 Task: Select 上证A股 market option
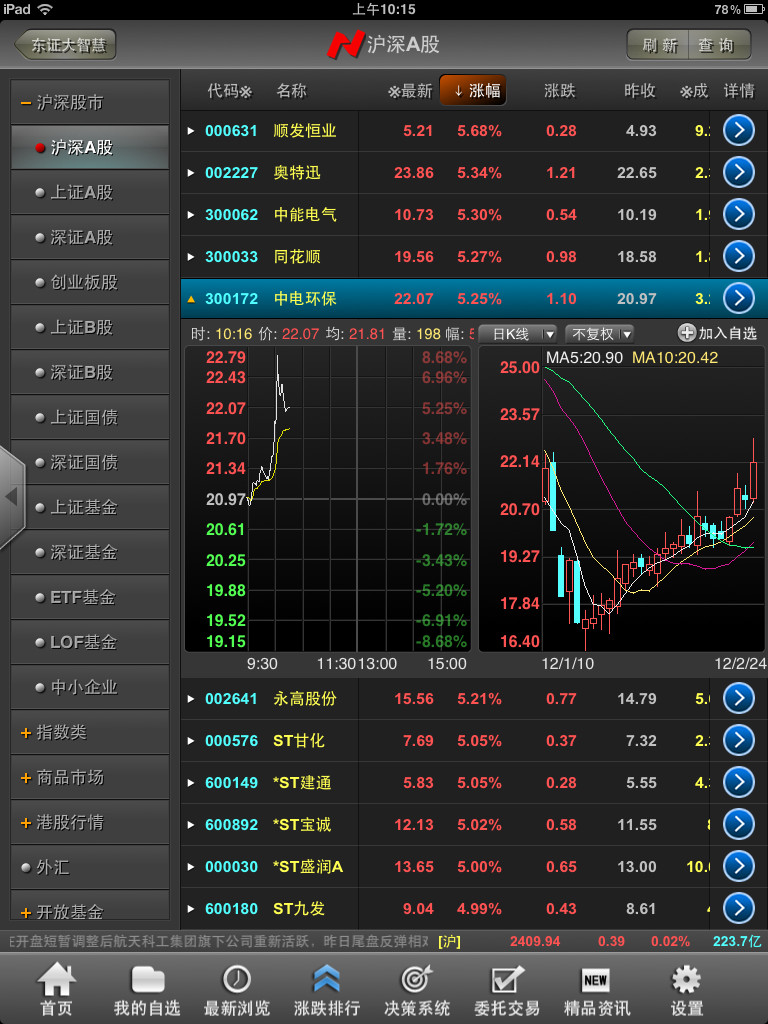(90, 192)
